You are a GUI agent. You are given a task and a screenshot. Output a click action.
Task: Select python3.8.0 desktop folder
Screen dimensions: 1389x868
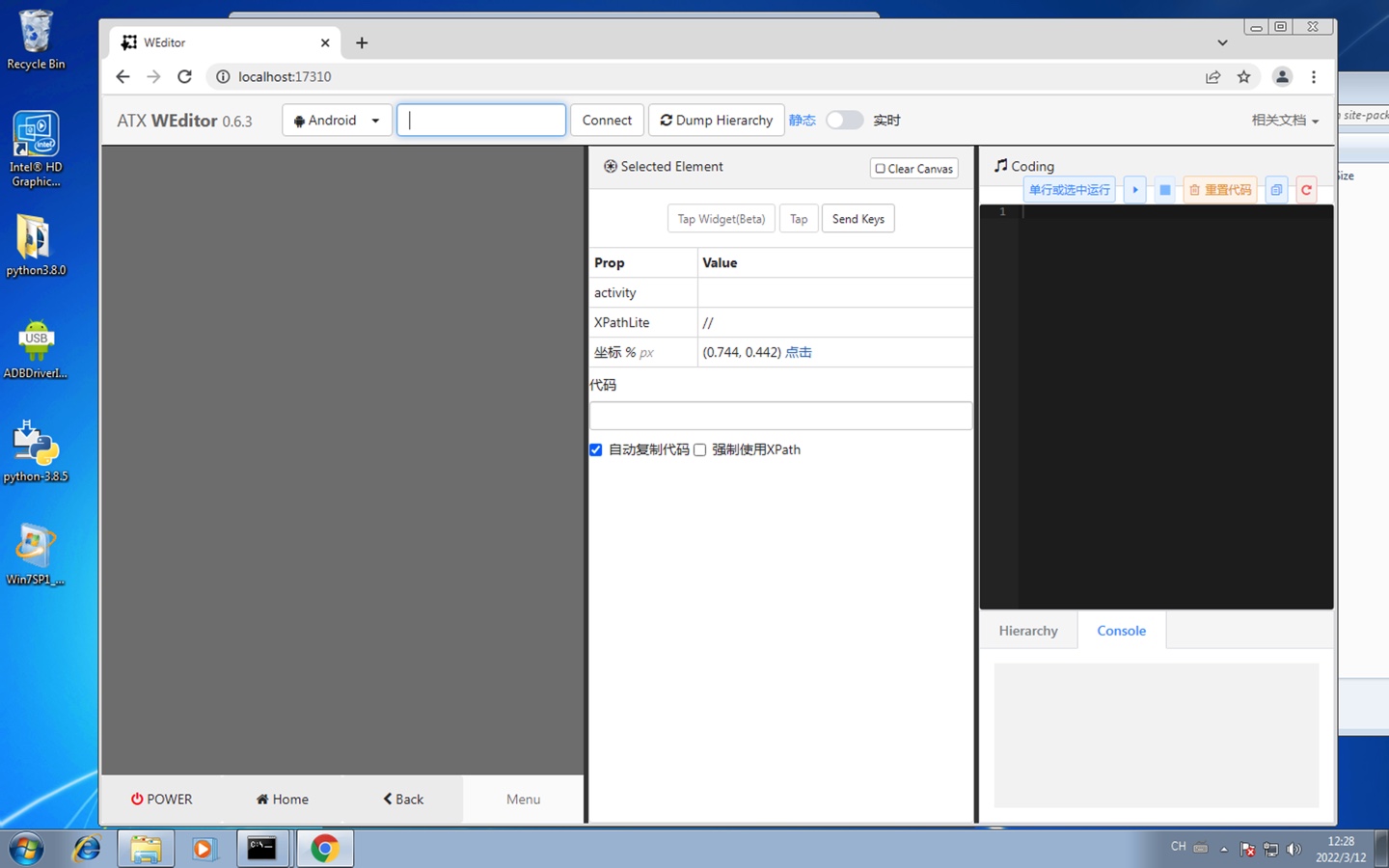tap(36, 245)
